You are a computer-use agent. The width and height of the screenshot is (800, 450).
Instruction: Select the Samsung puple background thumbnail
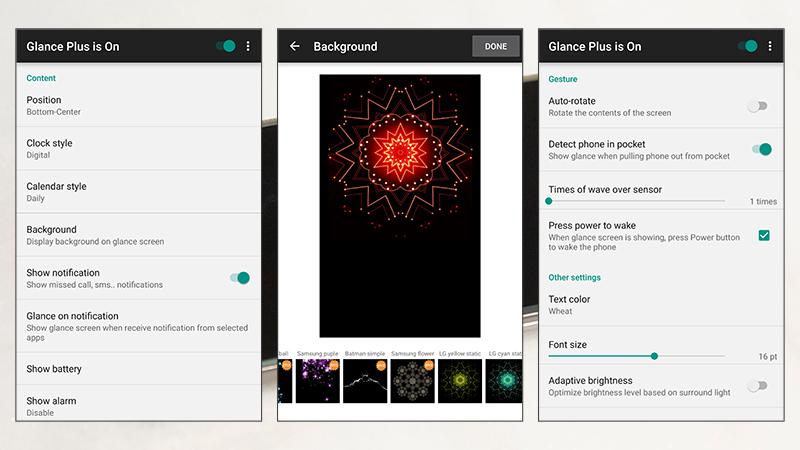point(317,381)
